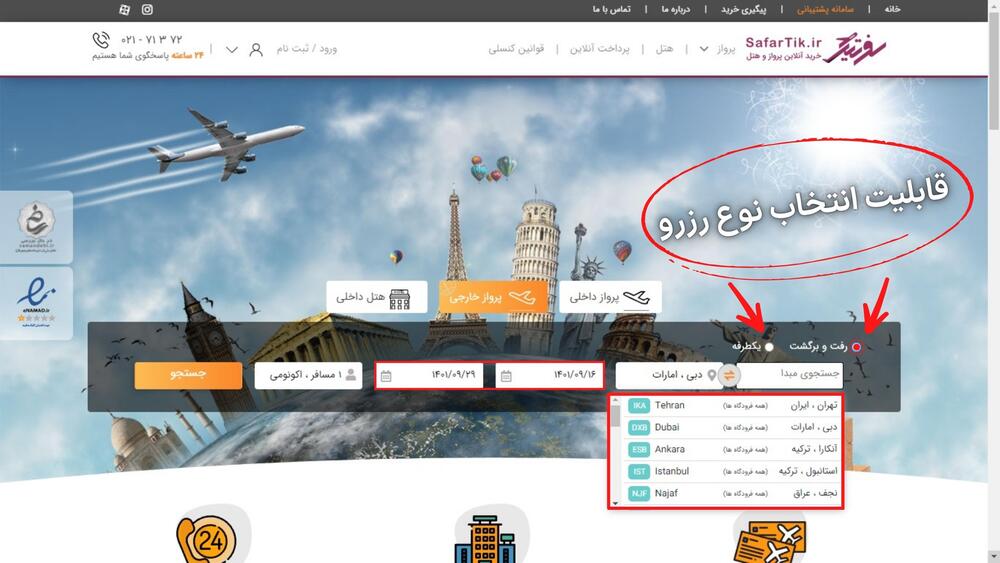
Task: Switch to پرواز داخلی domestic flight tab
Action: (610, 297)
